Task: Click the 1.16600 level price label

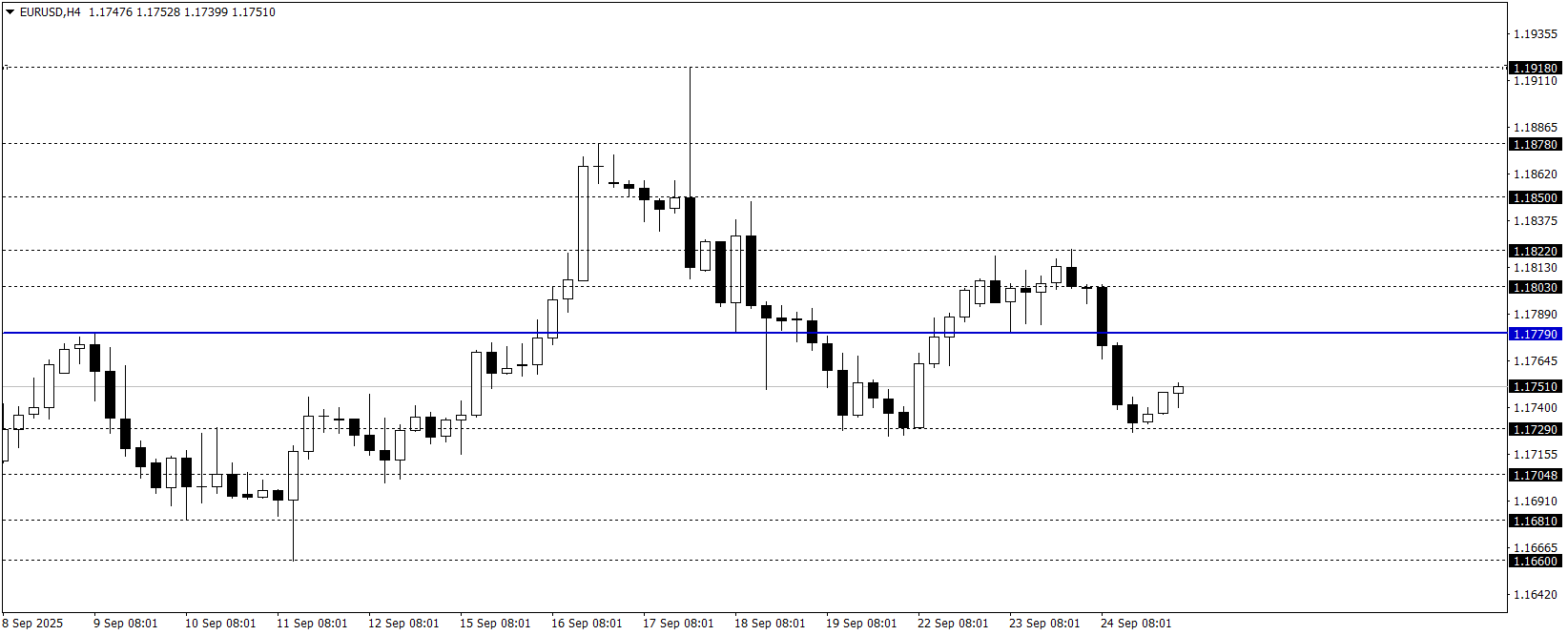Action: pyautogui.click(x=1535, y=561)
